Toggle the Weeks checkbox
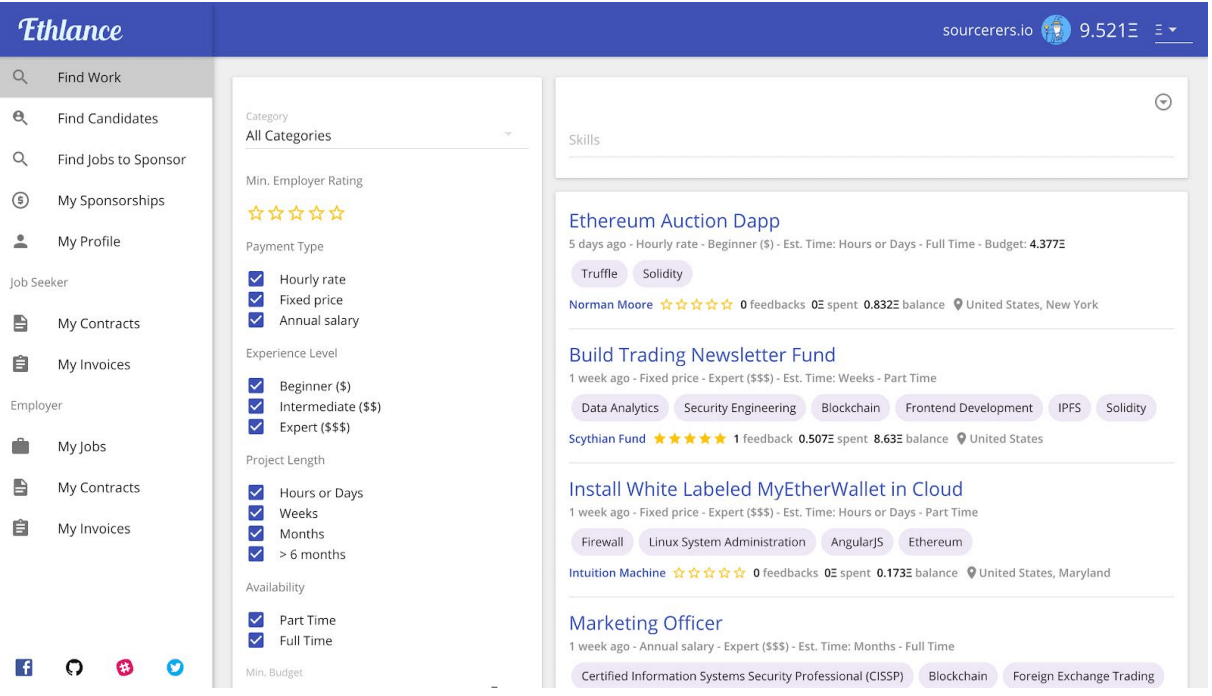The height and width of the screenshot is (696, 1212). click(x=256, y=513)
